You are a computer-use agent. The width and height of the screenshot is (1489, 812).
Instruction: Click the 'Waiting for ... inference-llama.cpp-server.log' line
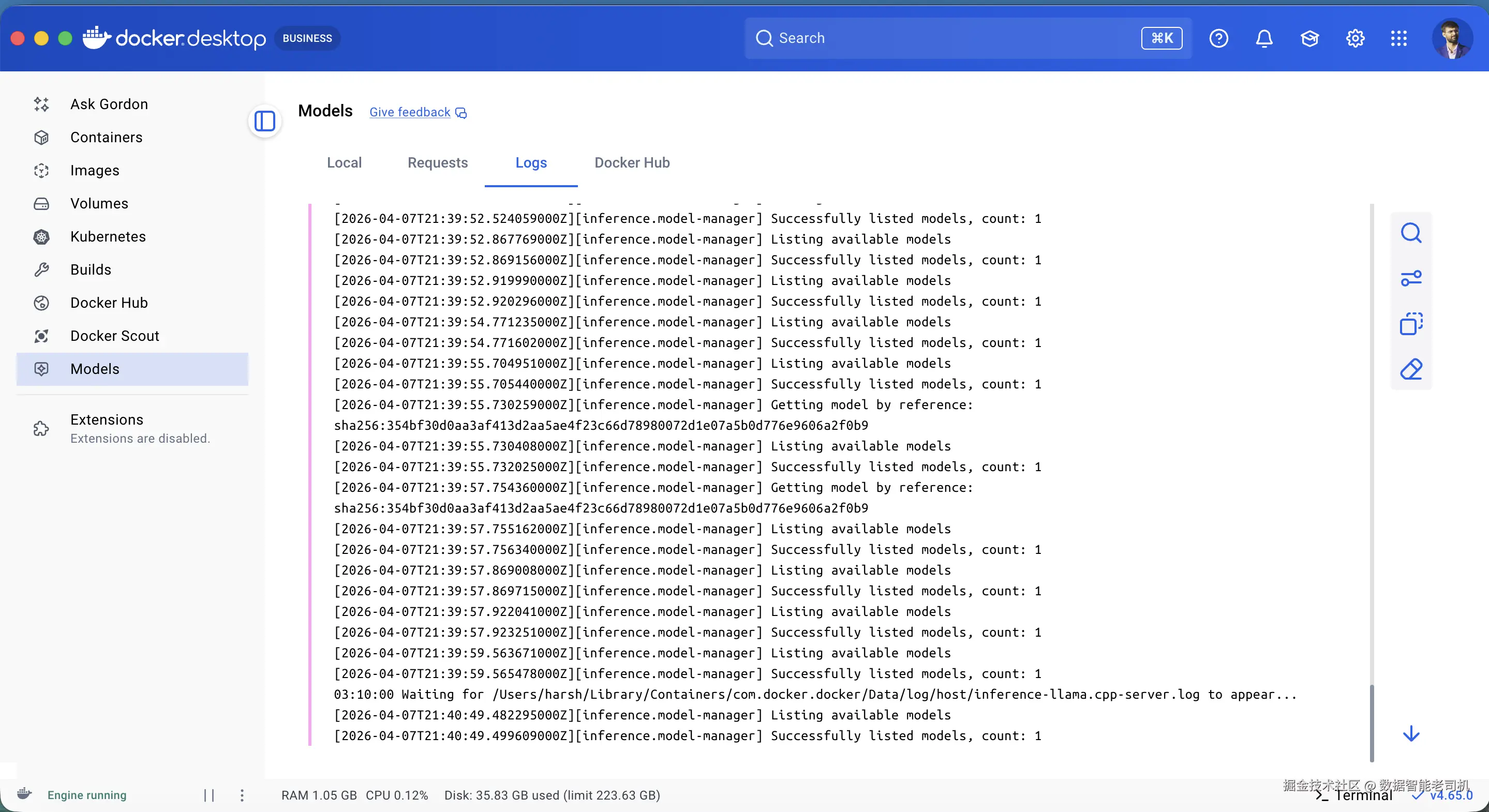[815, 694]
